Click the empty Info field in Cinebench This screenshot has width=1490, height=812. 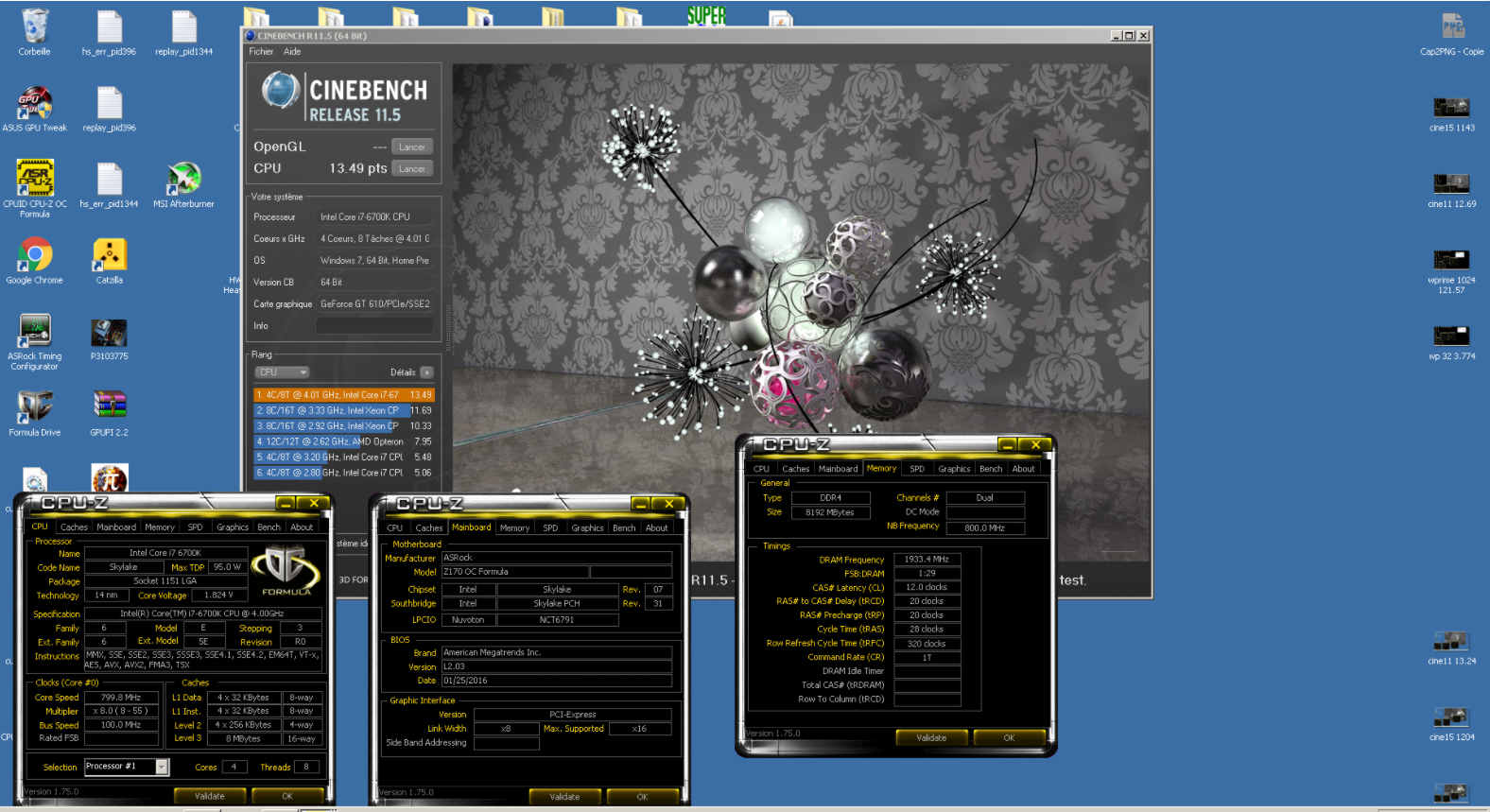pyautogui.click(x=374, y=326)
